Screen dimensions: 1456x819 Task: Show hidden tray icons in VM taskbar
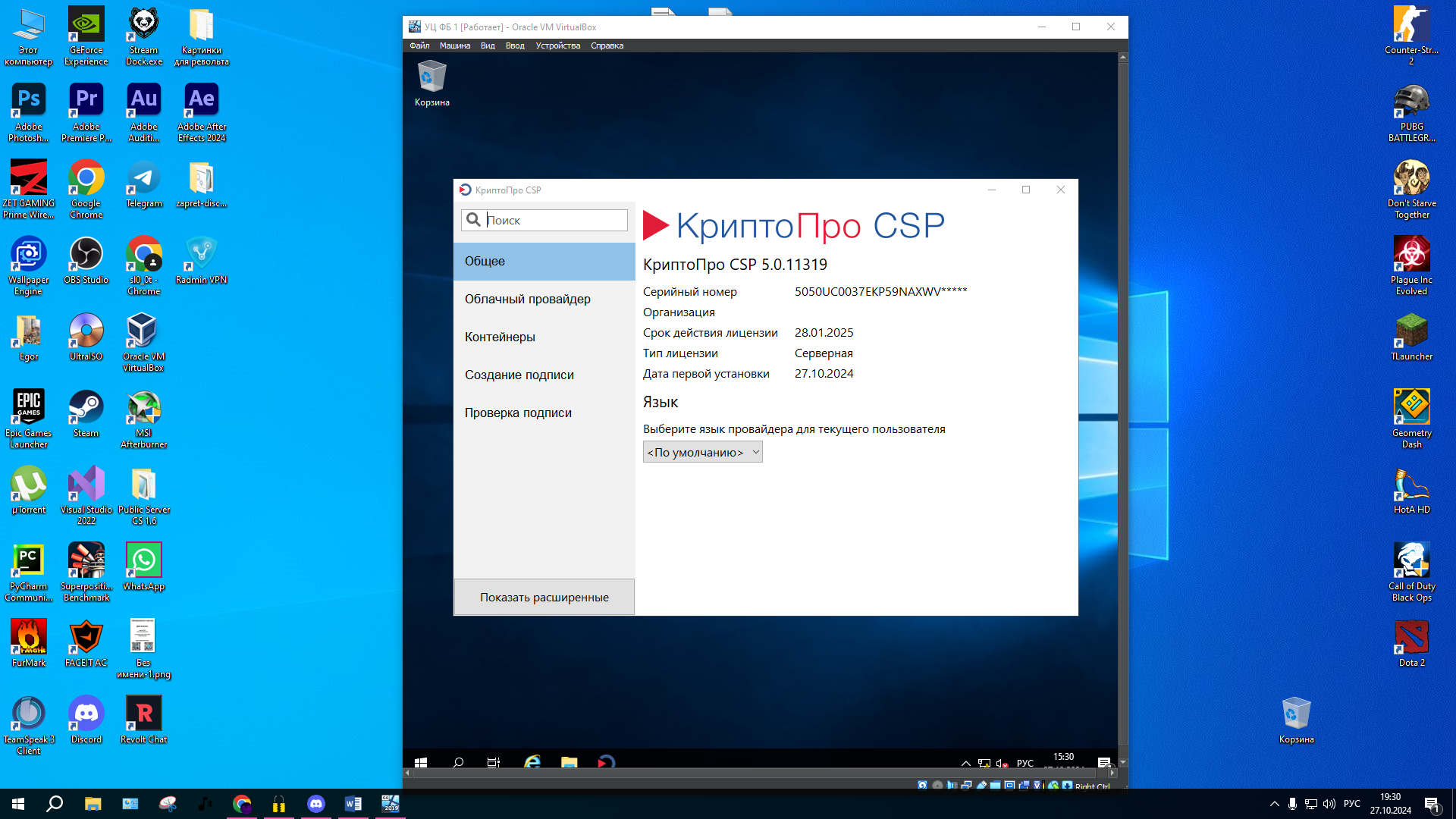click(x=965, y=763)
